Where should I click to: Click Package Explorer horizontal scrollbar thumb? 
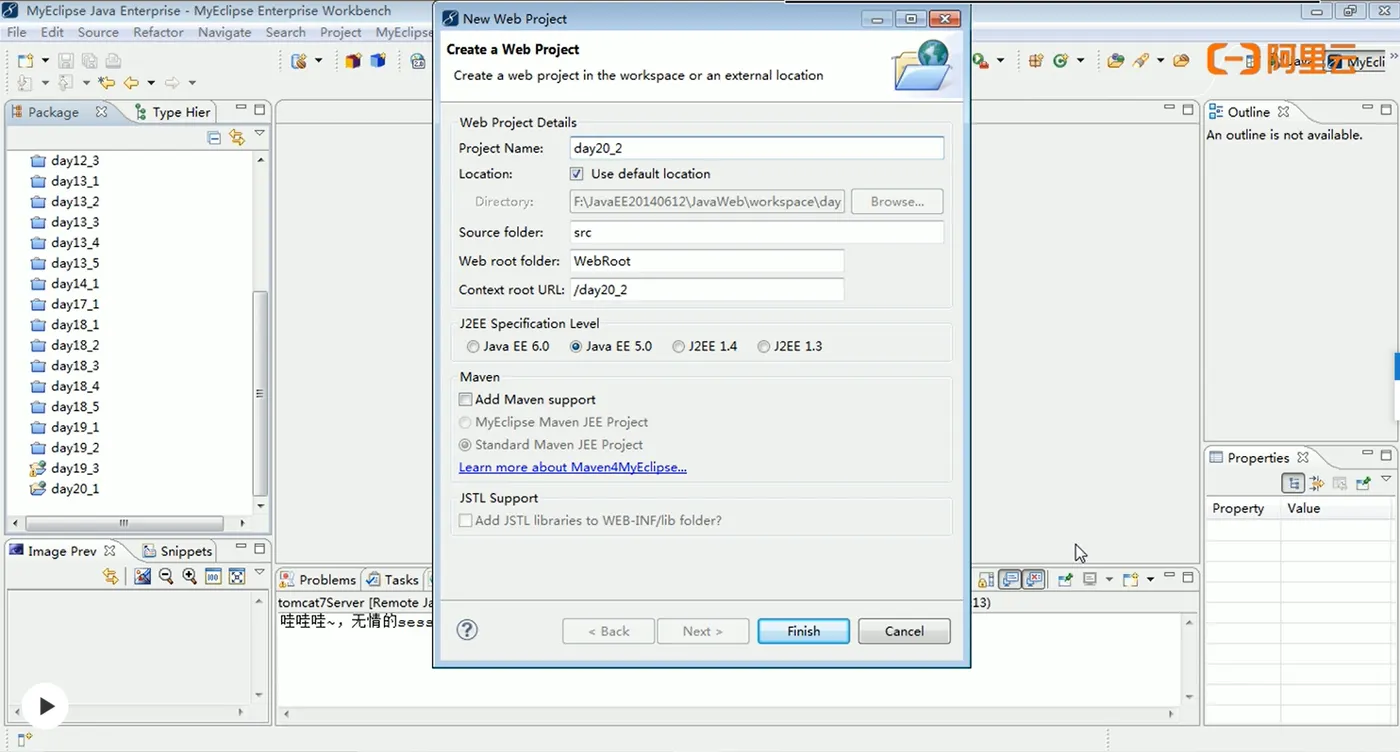tap(124, 523)
